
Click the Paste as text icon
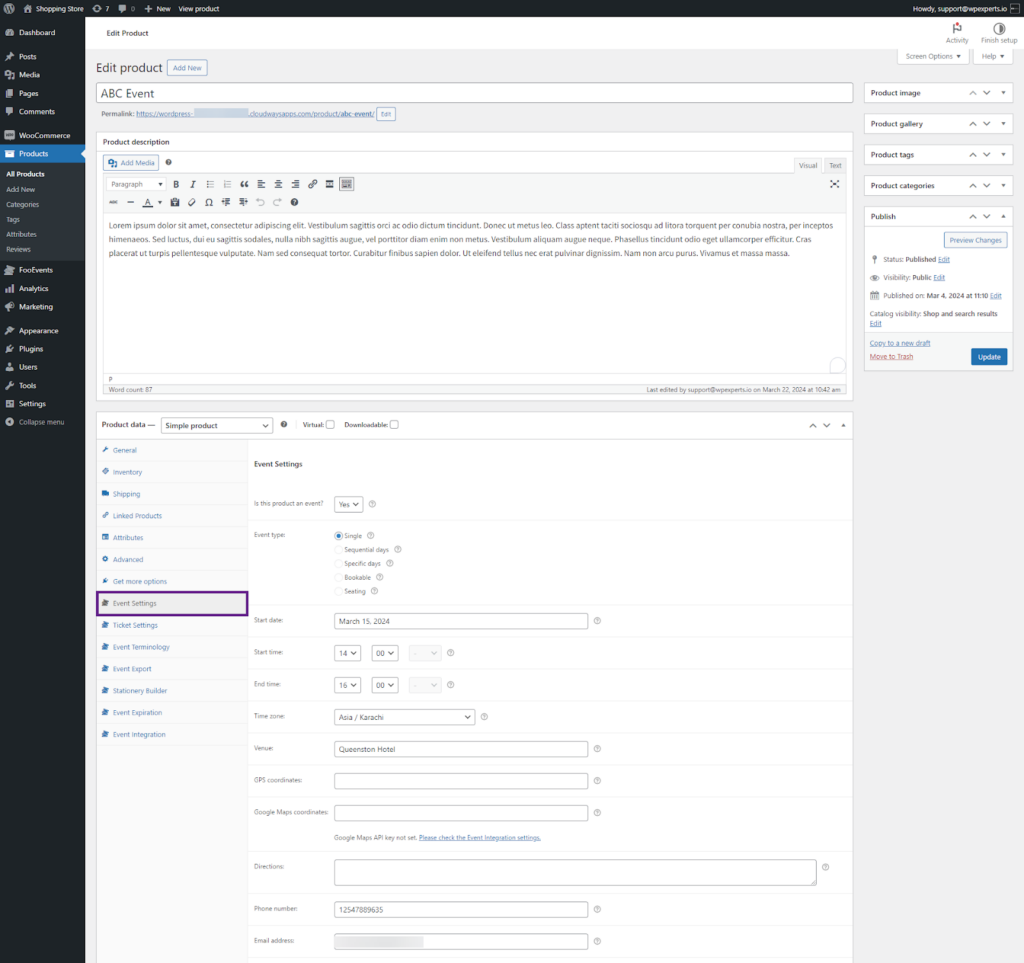pos(175,202)
